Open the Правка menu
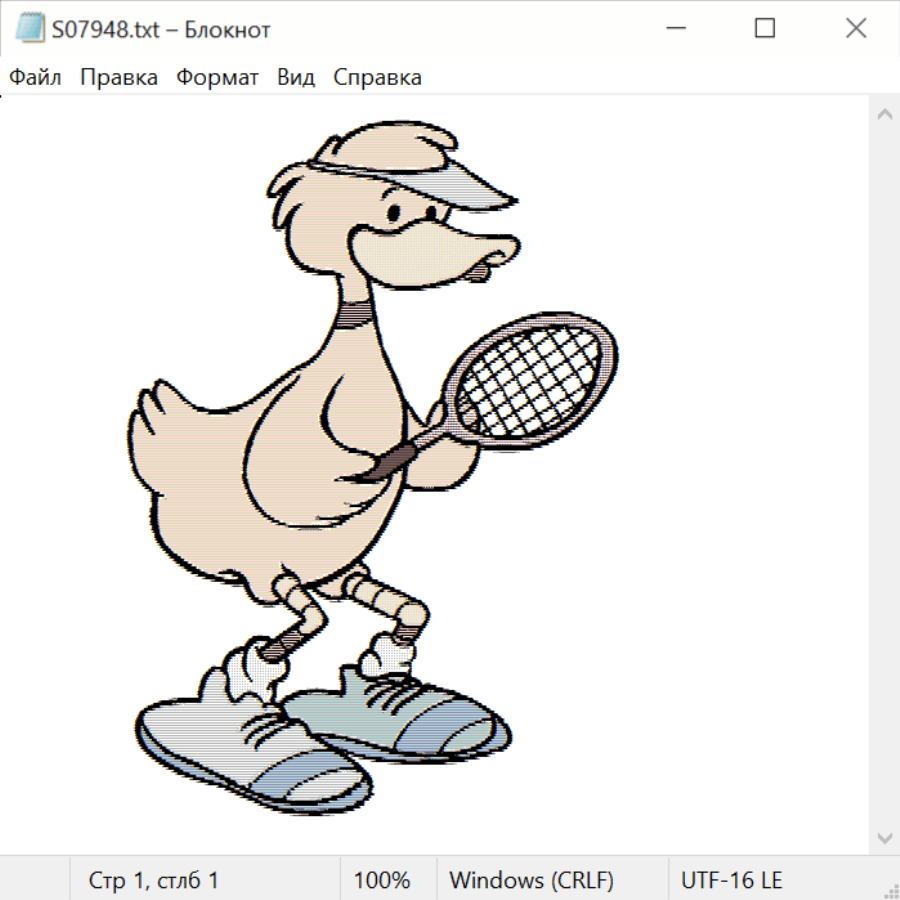The image size is (900, 900). point(118,78)
